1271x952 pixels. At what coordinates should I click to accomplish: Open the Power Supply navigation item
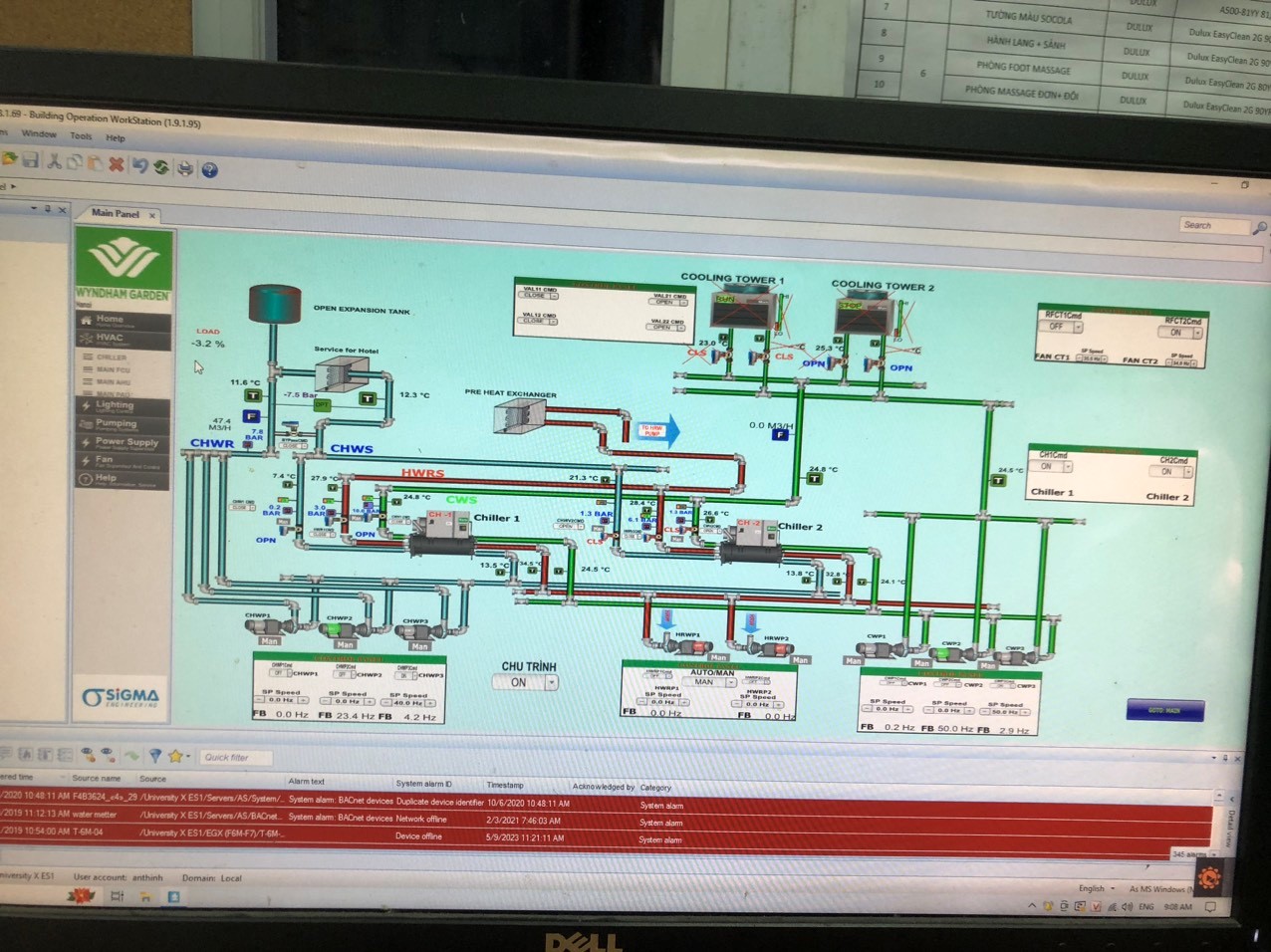click(x=122, y=442)
